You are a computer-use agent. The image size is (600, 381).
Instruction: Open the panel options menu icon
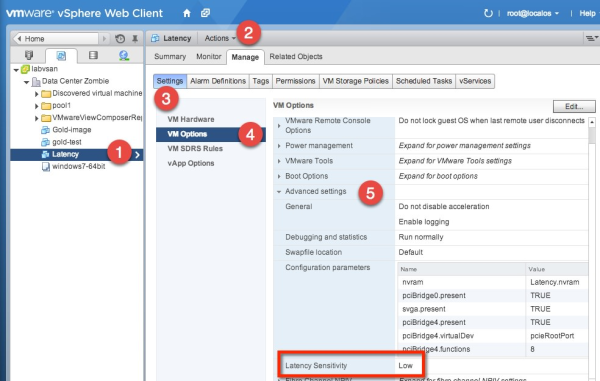point(591,38)
